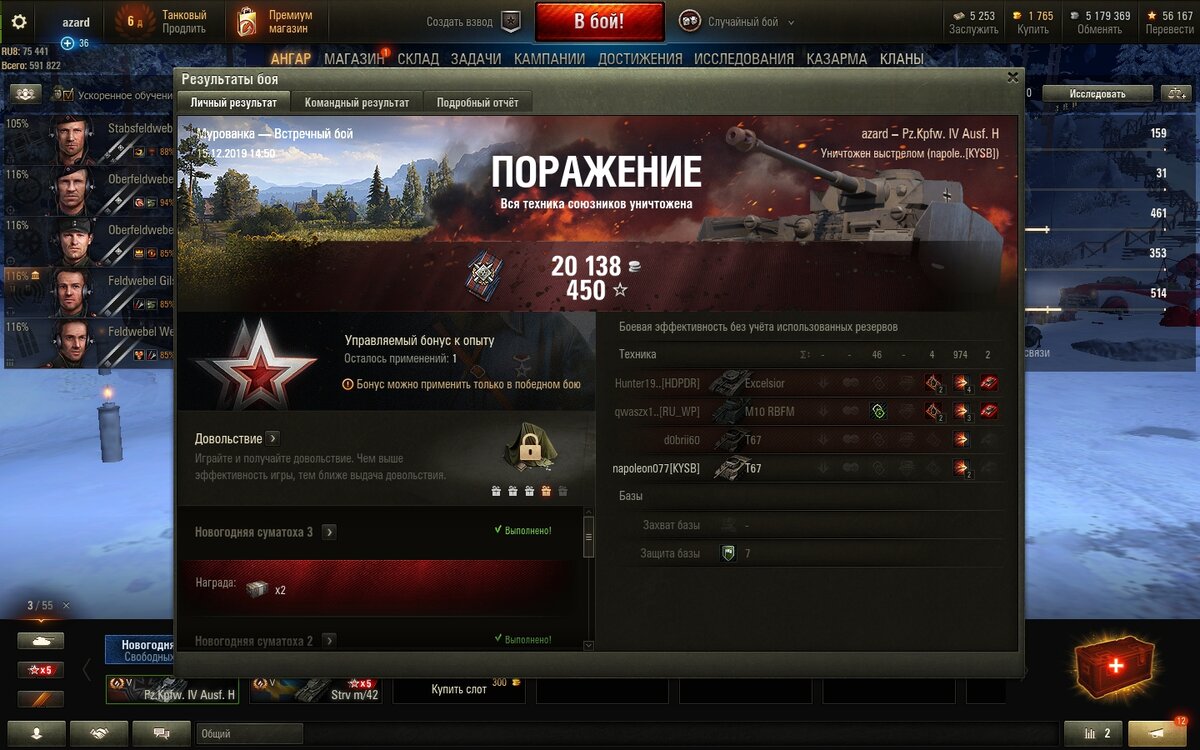Click the red first-aid consumables box icon
This screenshot has height=750, width=1200.
pyautogui.click(x=1113, y=665)
